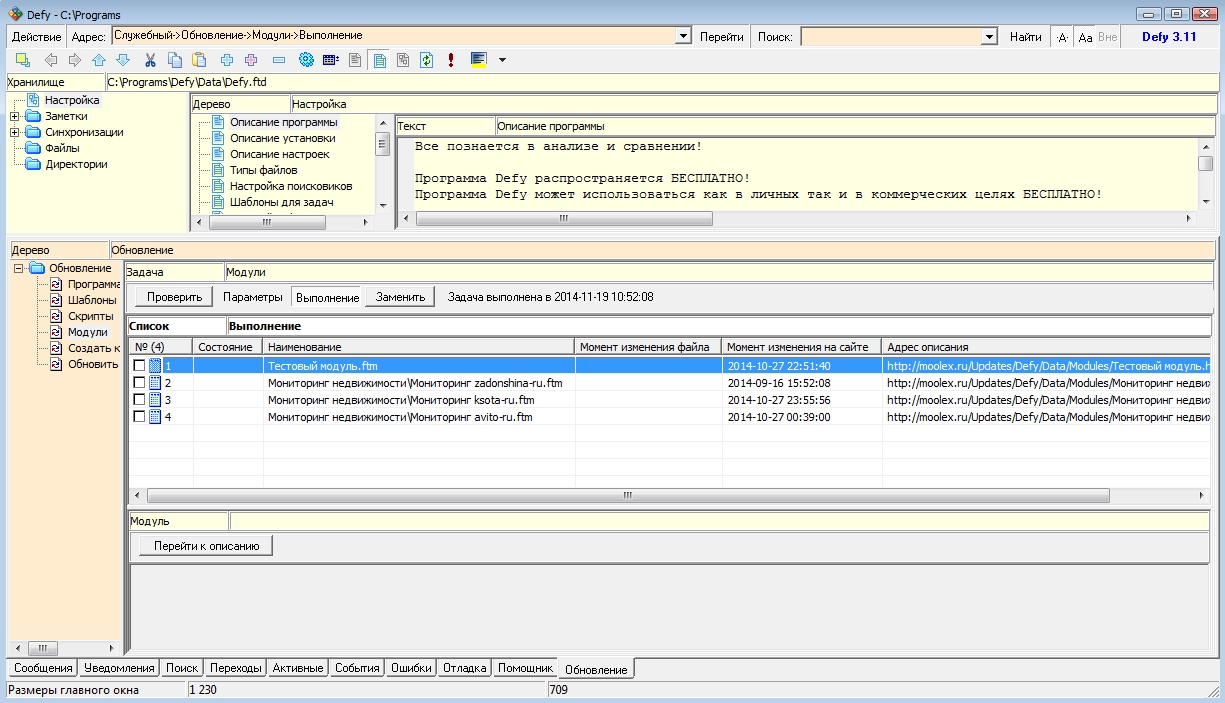Viewport: 1225px width, 703px height.
Task: Click the module list horizontal scrollbar
Action: [628, 495]
